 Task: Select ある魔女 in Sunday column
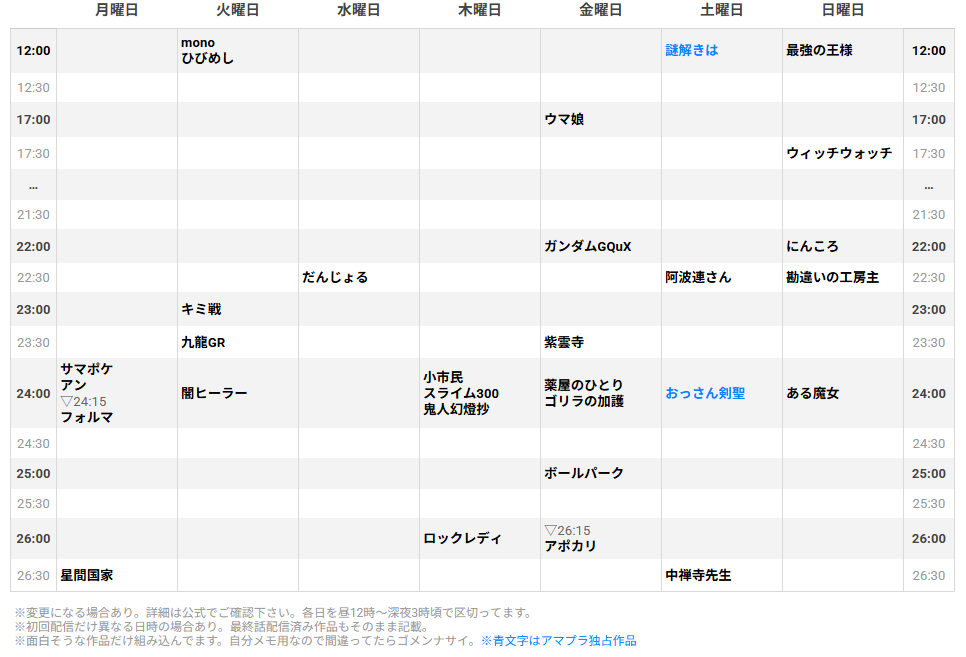[812, 393]
